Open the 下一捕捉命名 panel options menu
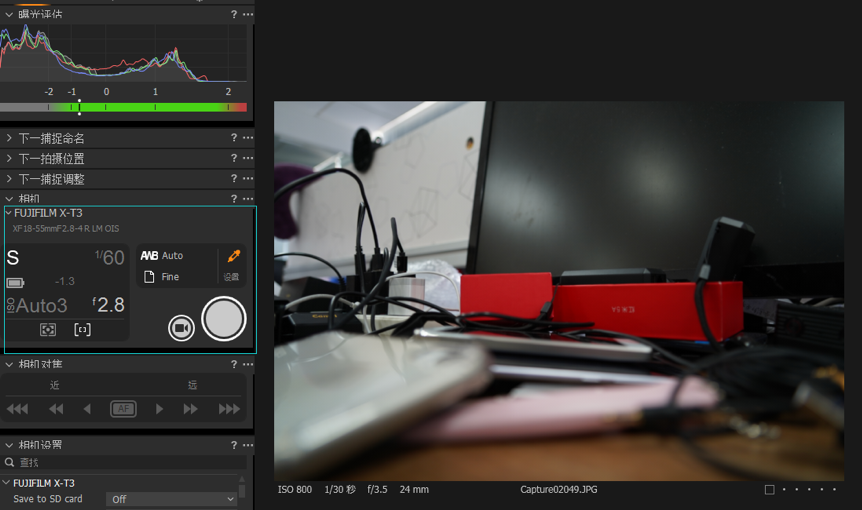This screenshot has width=862, height=510. click(x=248, y=137)
